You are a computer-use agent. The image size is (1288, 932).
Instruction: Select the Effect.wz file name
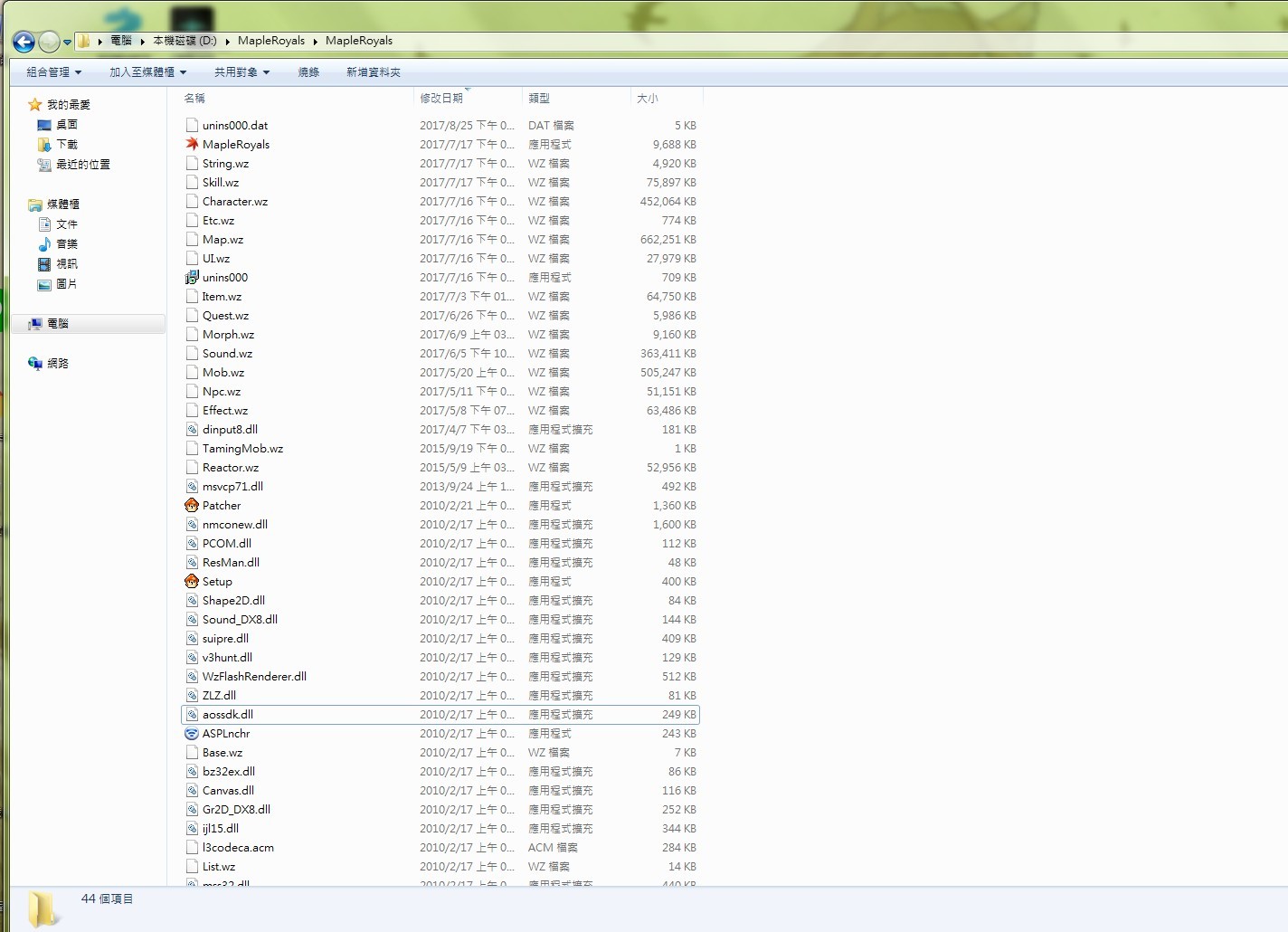point(225,410)
